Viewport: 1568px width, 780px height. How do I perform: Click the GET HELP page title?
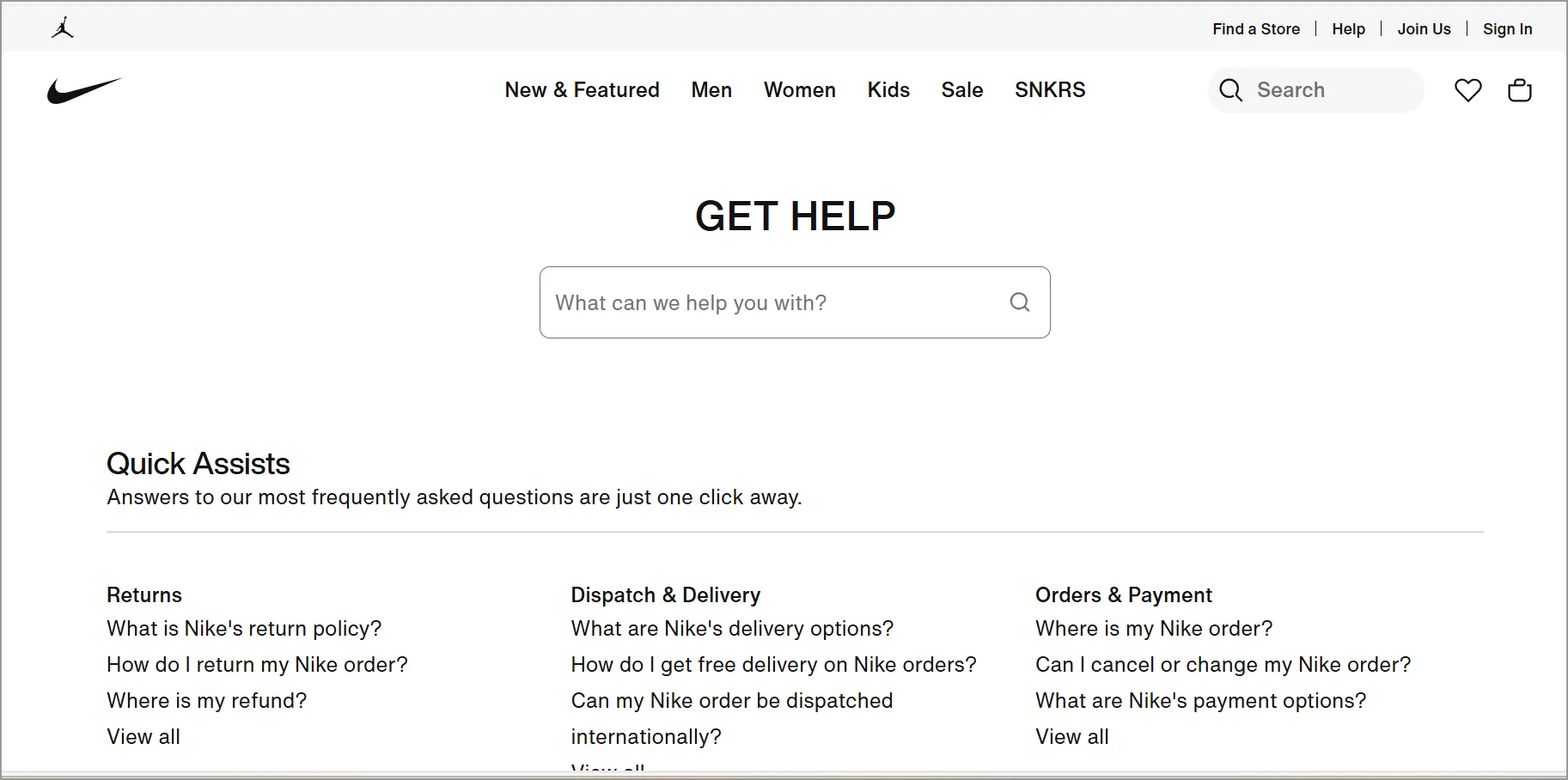click(x=796, y=216)
